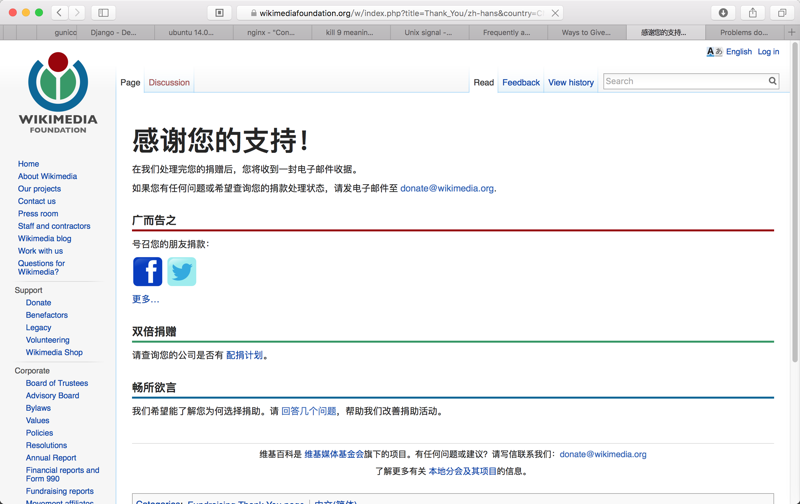The width and height of the screenshot is (800, 504).
Task: Open the Safari downloads button
Action: [x=723, y=13]
